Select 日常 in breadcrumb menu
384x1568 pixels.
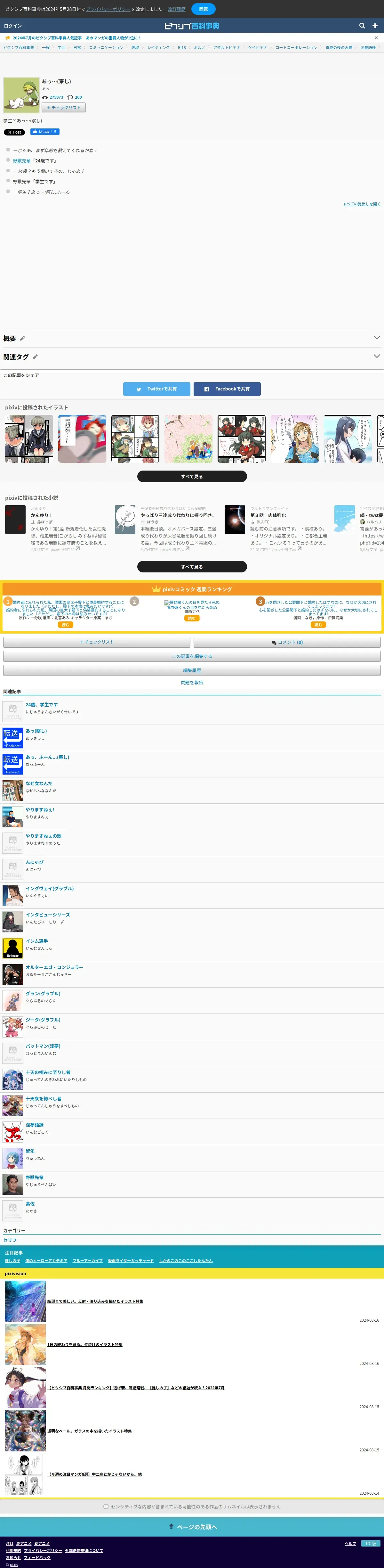click(x=77, y=47)
